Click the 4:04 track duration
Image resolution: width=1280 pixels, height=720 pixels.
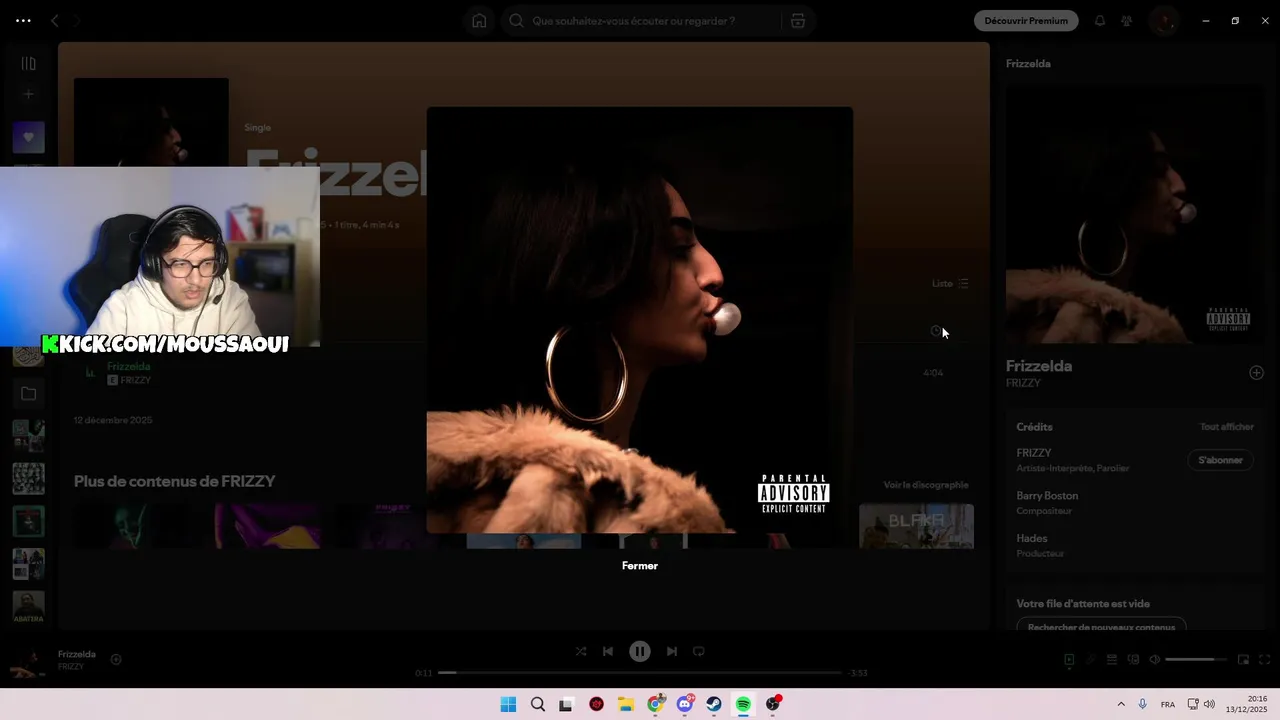933,373
